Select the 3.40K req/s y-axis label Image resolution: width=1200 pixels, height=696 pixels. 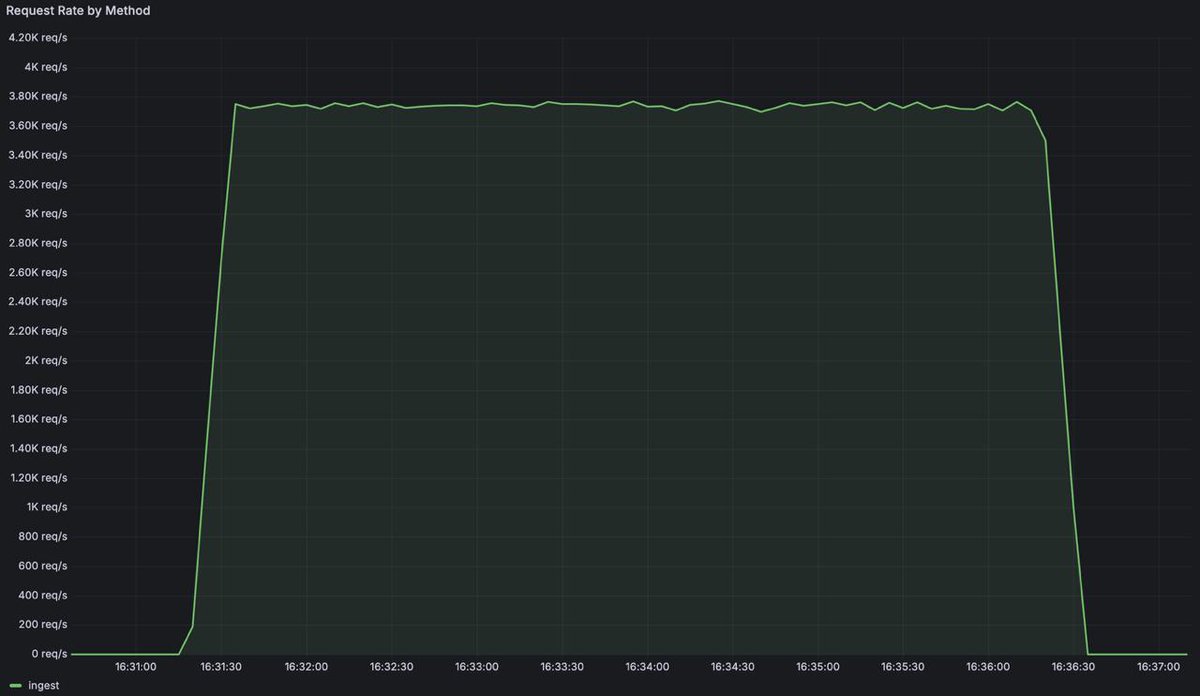pyautogui.click(x=37, y=155)
